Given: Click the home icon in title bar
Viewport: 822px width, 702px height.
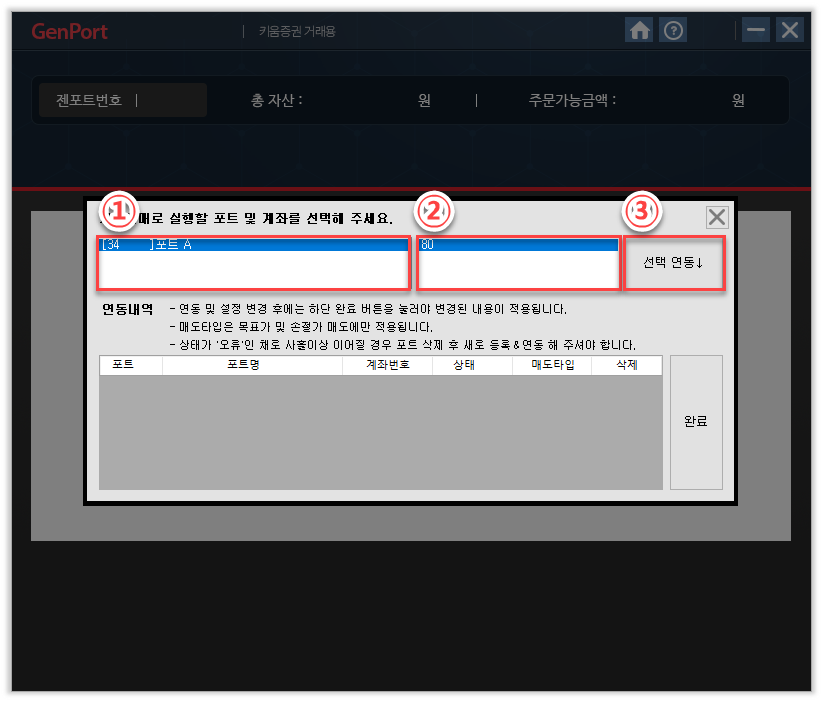Looking at the screenshot, I should [640, 31].
